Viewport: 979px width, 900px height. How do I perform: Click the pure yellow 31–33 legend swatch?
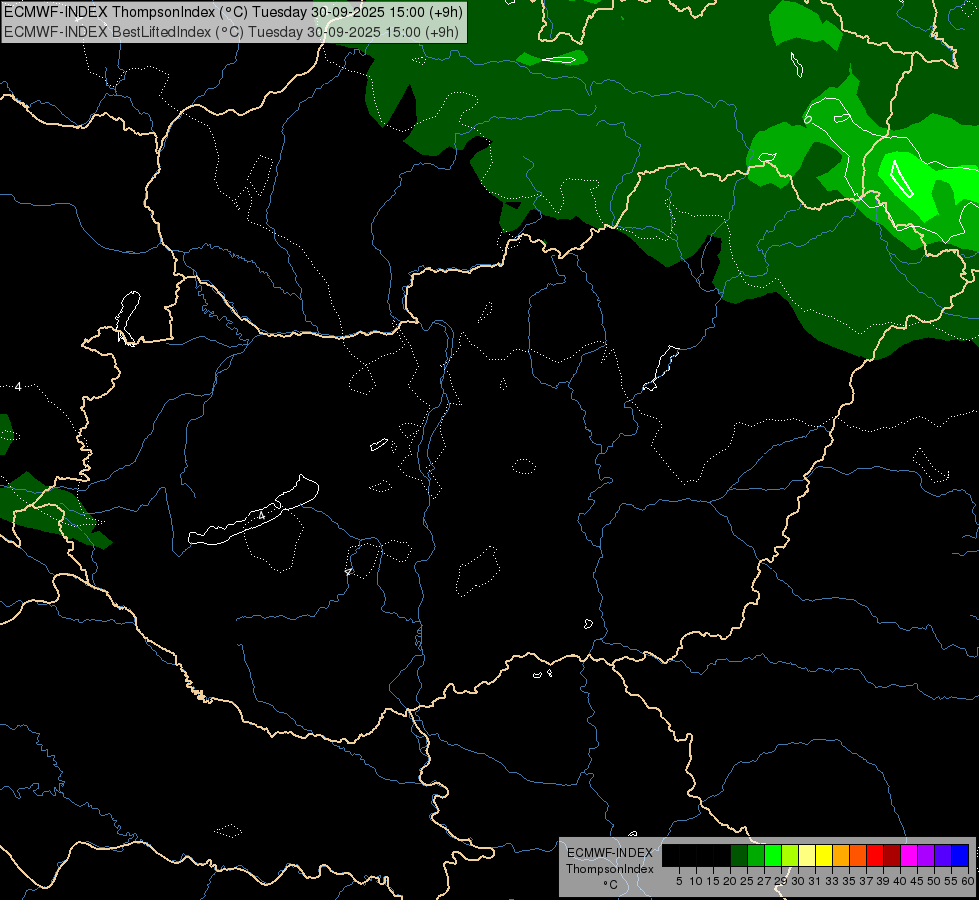tap(824, 855)
